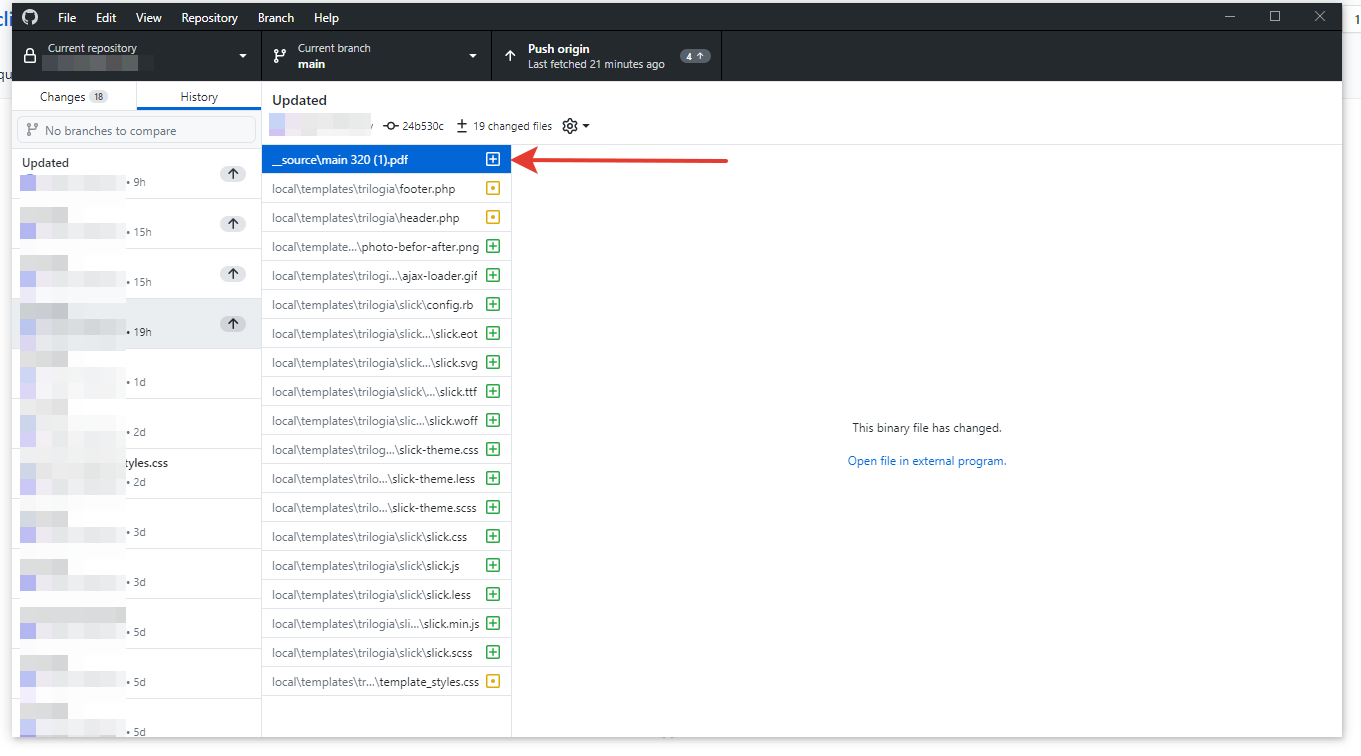The image size is (1361, 756).
Task: Open the diff settings gear dropdown
Action: 576,126
